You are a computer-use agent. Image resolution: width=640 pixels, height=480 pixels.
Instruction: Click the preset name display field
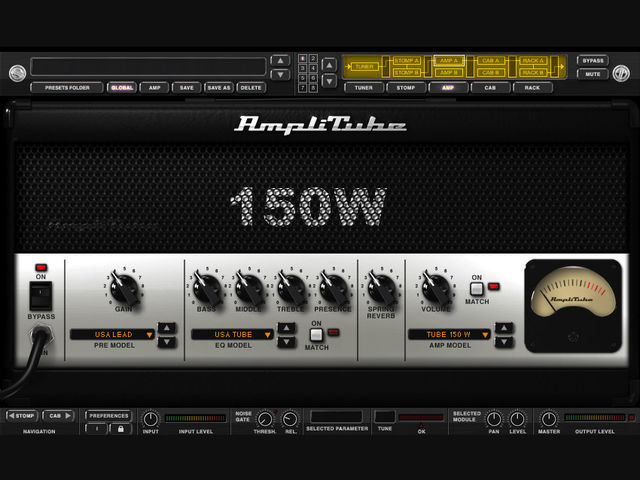click(x=148, y=67)
